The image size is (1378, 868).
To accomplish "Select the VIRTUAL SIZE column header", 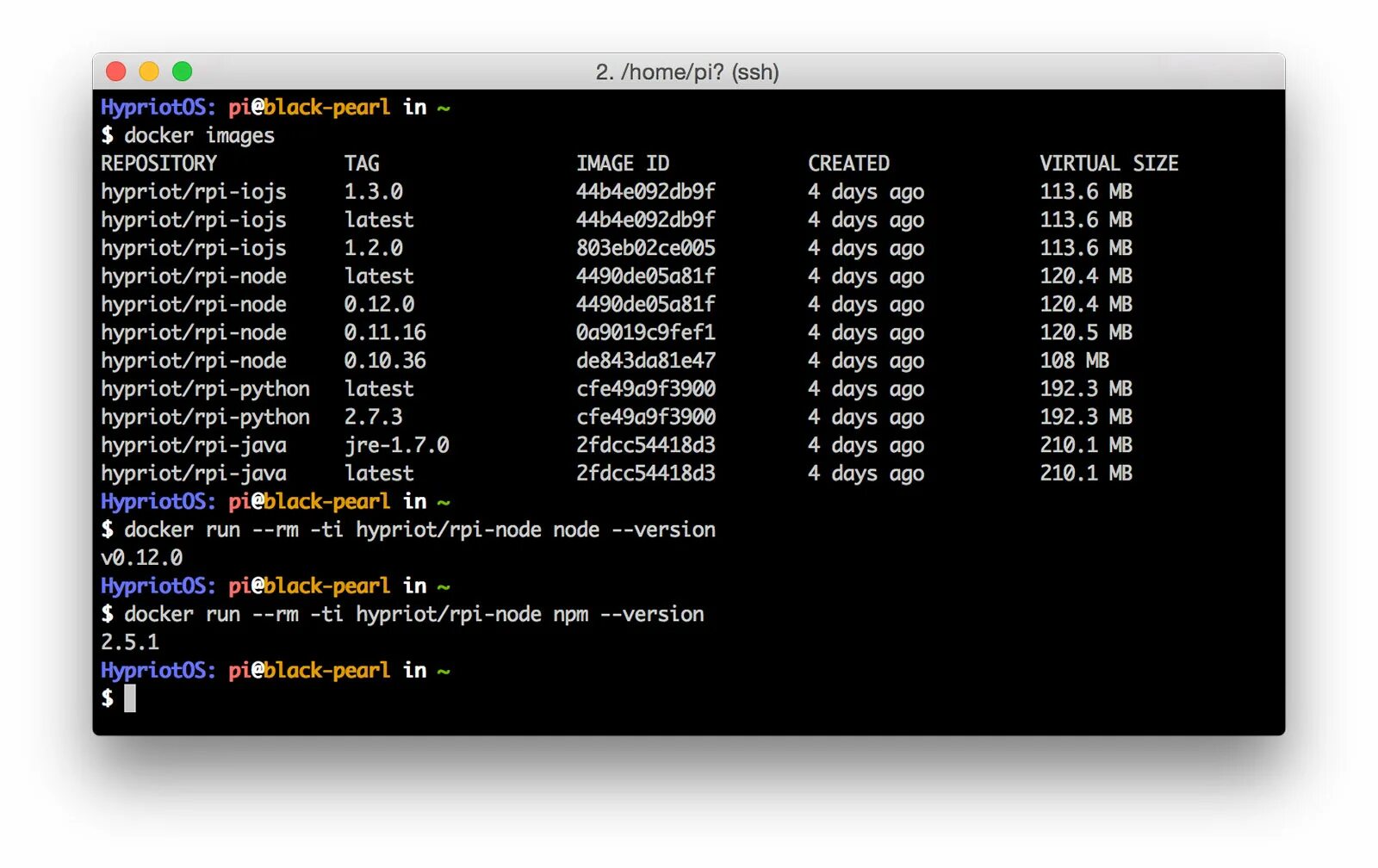I will tap(1109, 164).
